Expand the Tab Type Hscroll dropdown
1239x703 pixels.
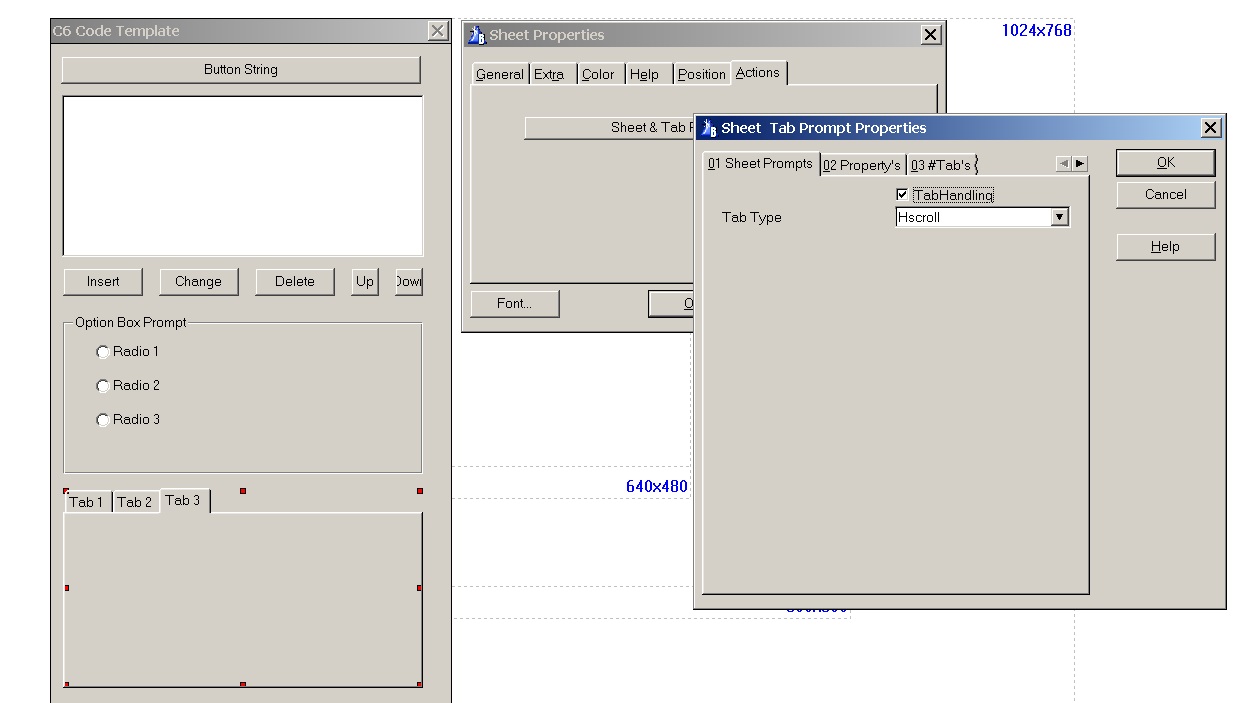click(x=1060, y=217)
